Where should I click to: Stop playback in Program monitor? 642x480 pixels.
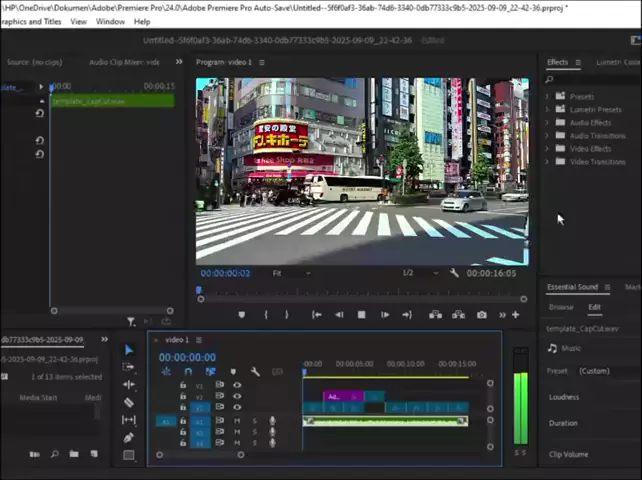pos(361,315)
